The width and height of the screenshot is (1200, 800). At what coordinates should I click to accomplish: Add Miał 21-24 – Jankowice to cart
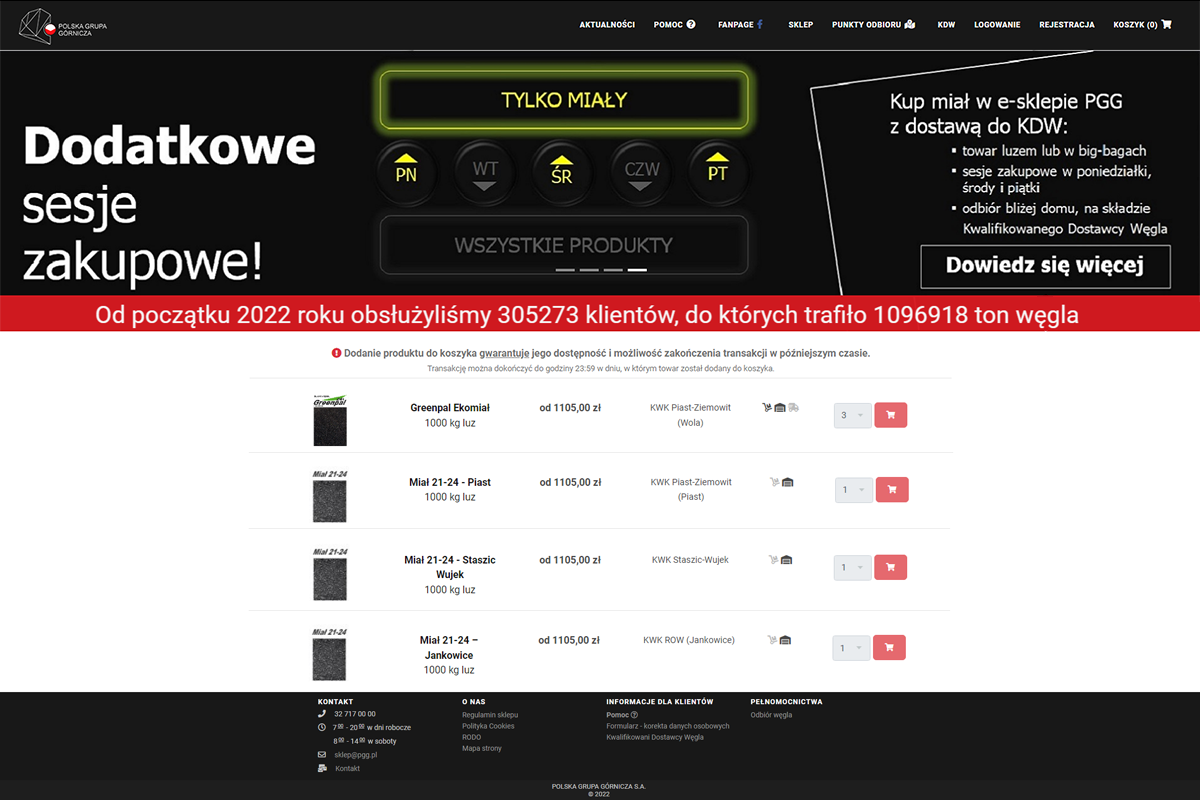coord(889,648)
